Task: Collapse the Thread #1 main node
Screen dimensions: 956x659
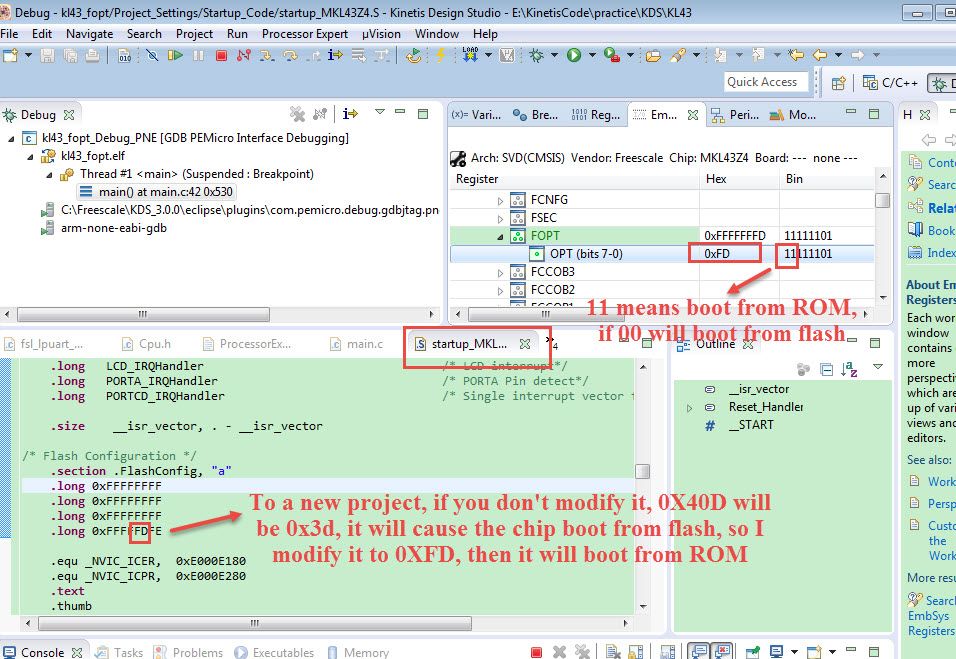Action: pyautogui.click(x=49, y=175)
